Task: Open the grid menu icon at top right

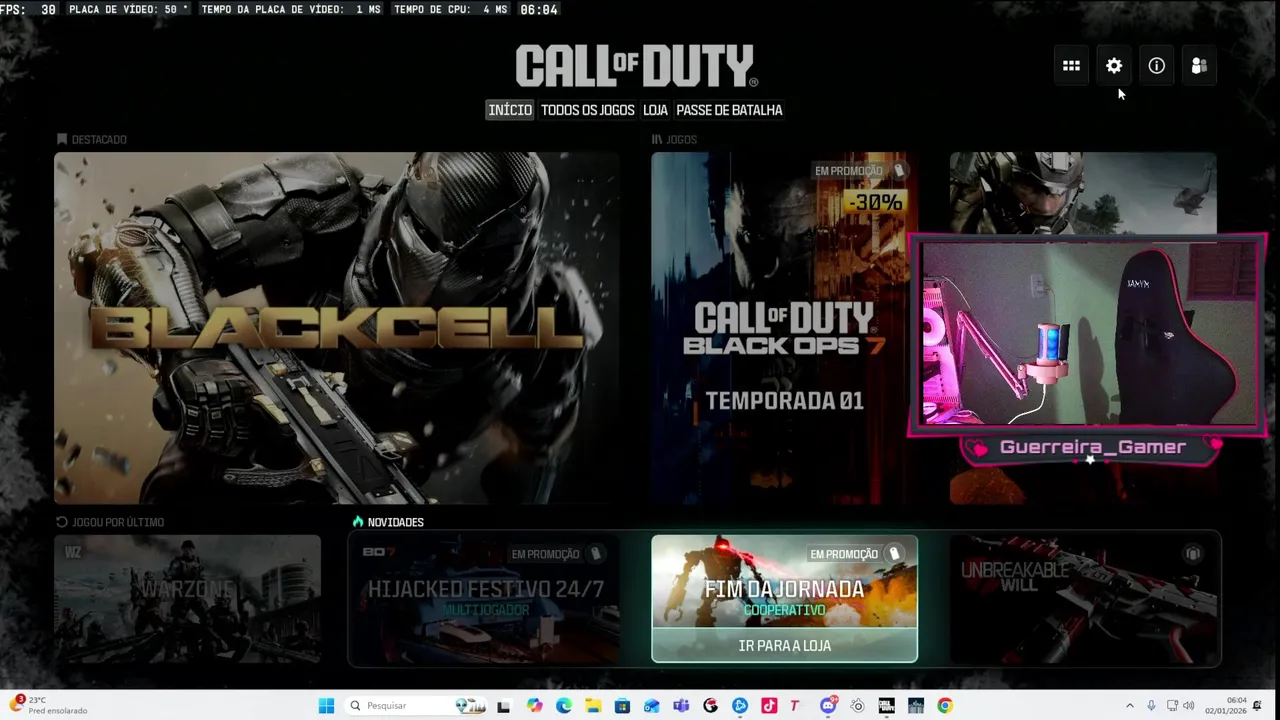Action: tap(1071, 66)
